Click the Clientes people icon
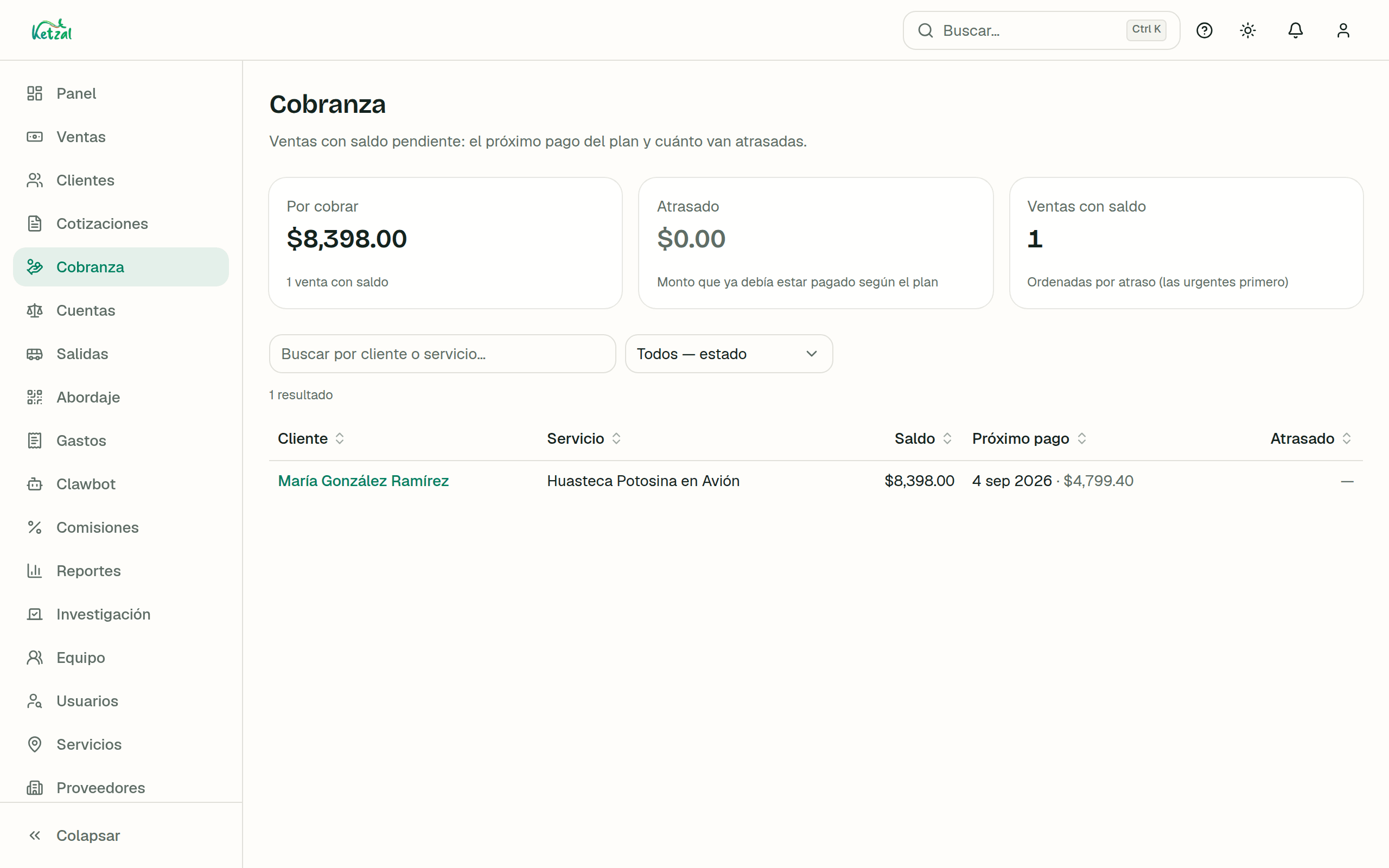The height and width of the screenshot is (868, 1389). 34,180
